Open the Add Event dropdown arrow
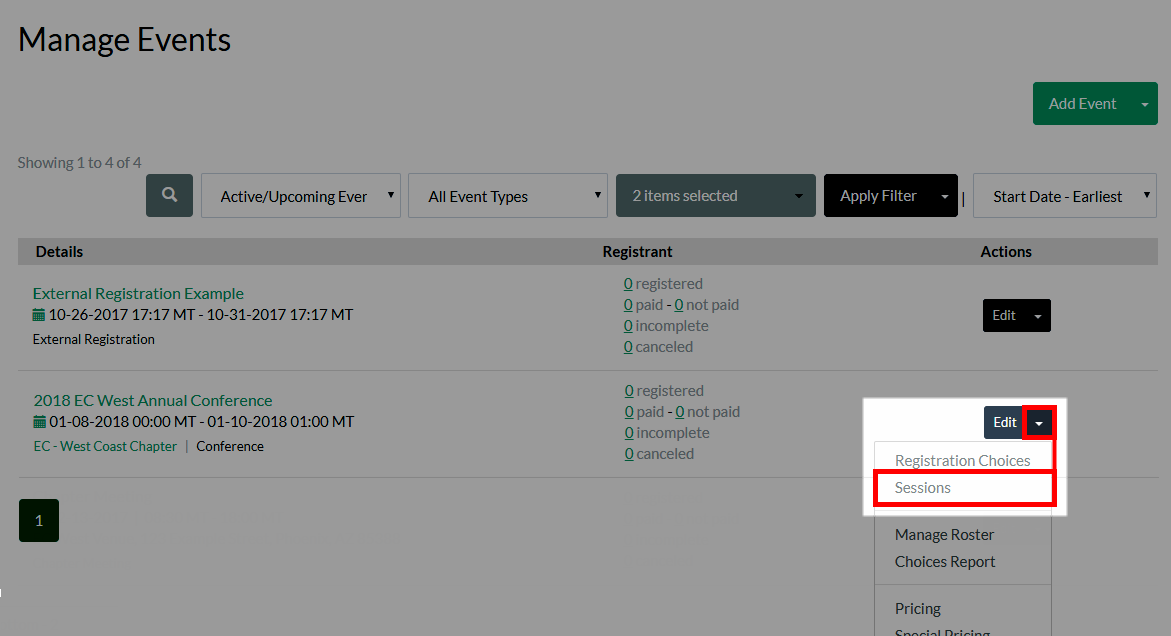Screen dimensions: 1171x636 pyautogui.click(x=1144, y=104)
